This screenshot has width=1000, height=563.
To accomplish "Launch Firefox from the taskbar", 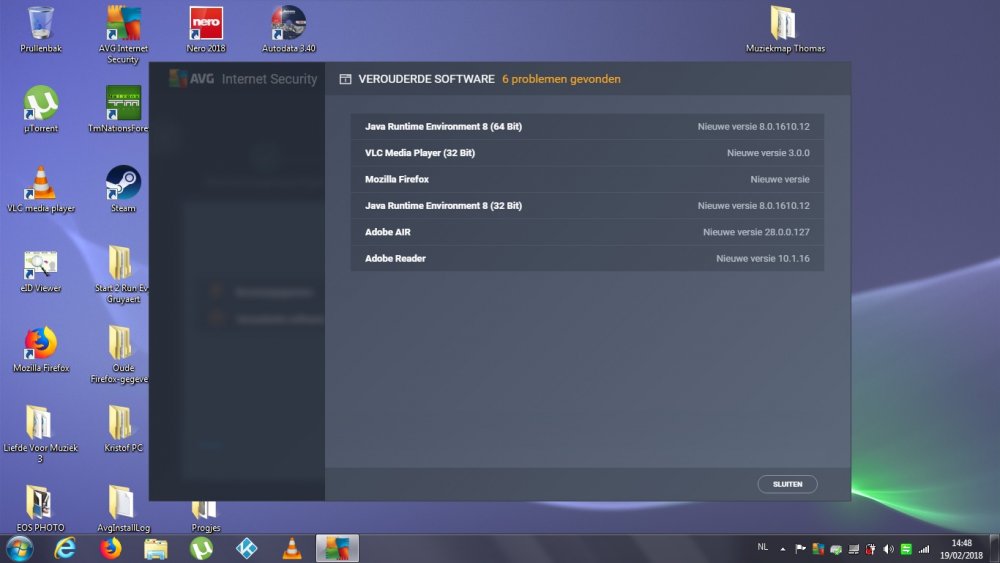I will pyautogui.click(x=110, y=548).
